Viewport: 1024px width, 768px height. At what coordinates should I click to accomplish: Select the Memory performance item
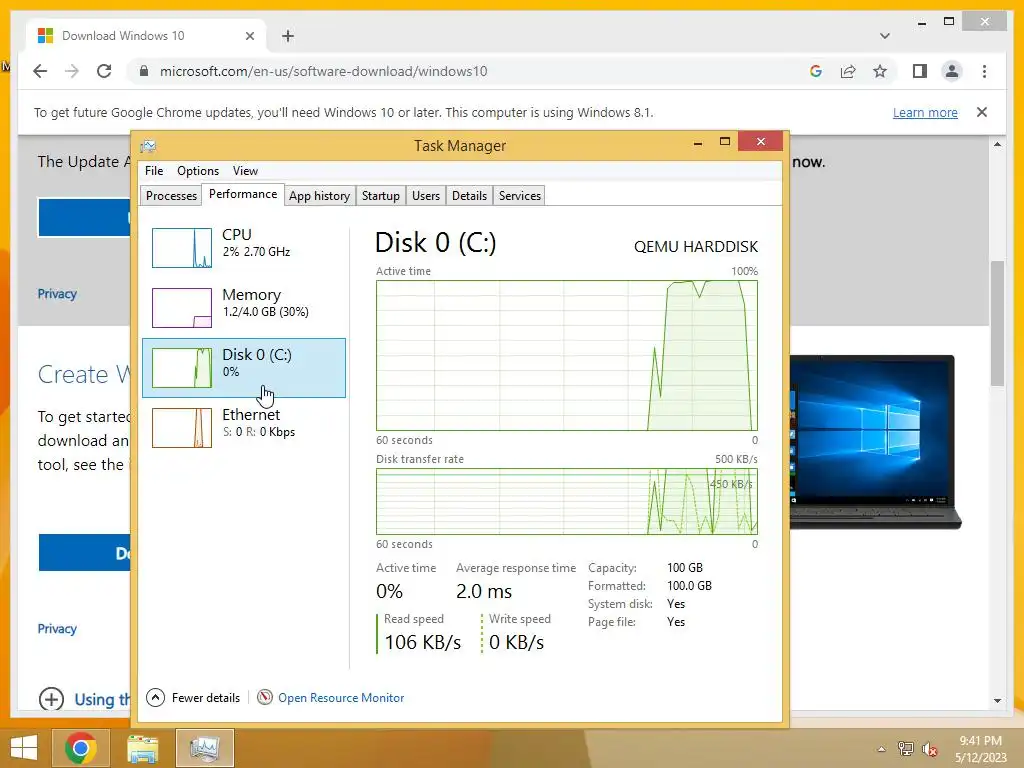coord(244,308)
